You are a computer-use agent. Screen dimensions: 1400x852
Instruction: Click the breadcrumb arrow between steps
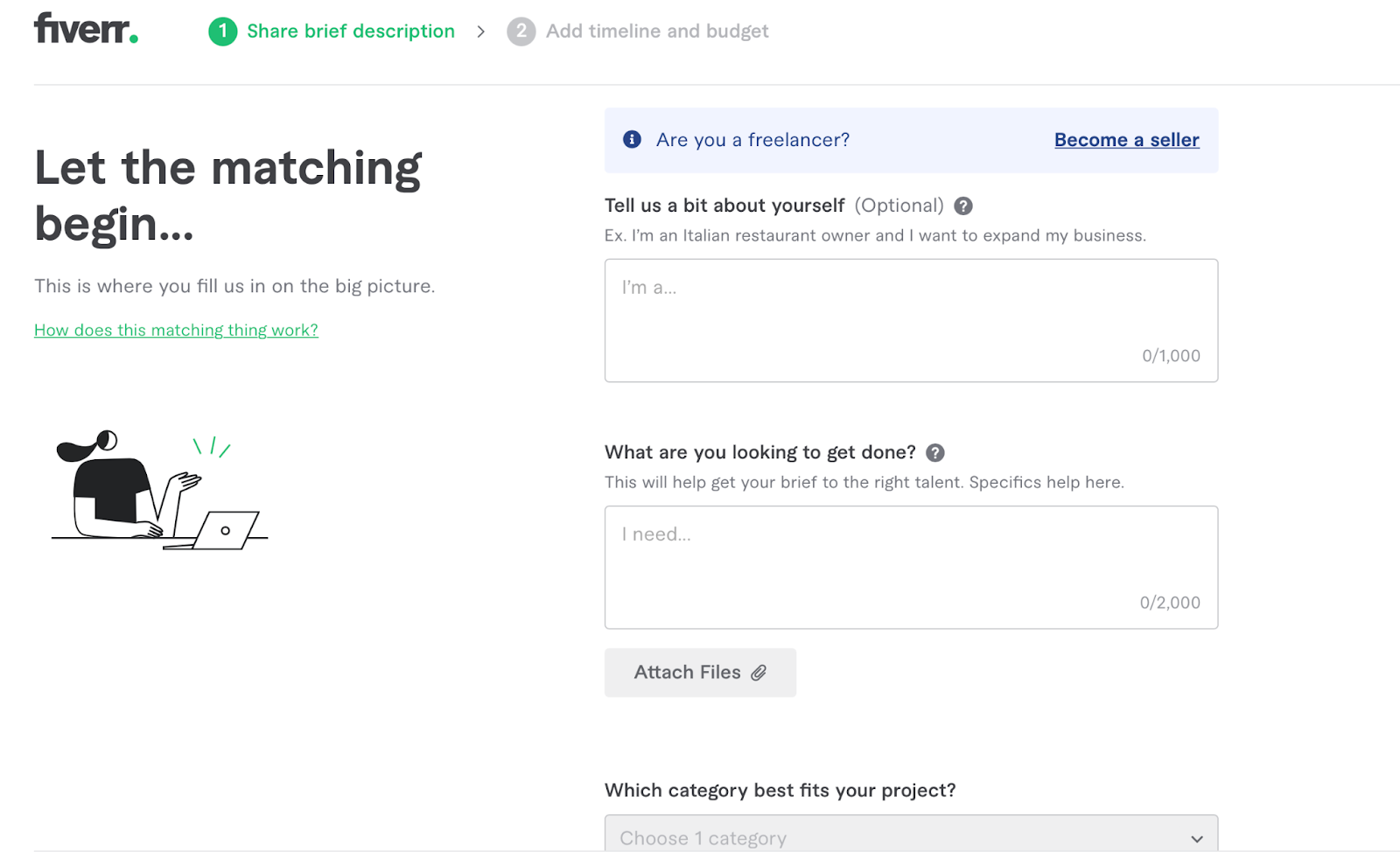click(x=480, y=31)
